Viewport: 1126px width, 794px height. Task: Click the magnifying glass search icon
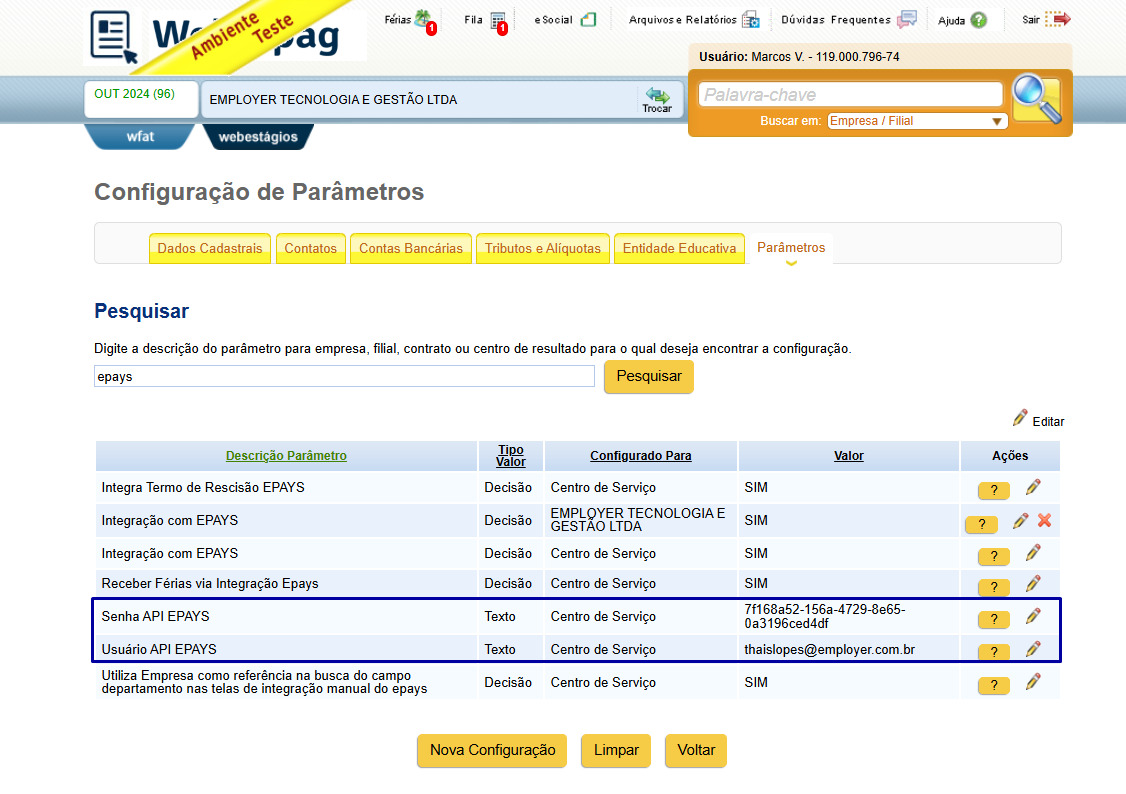click(x=1036, y=100)
